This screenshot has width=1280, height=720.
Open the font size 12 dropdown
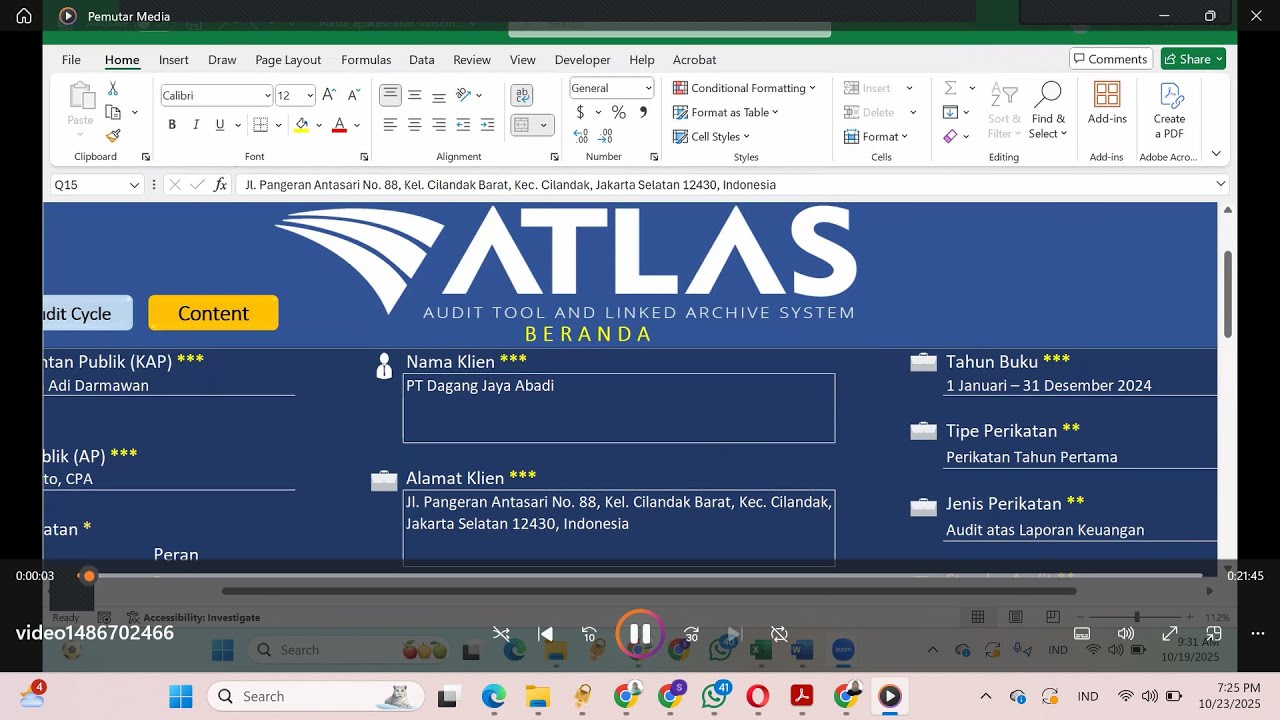click(x=310, y=96)
